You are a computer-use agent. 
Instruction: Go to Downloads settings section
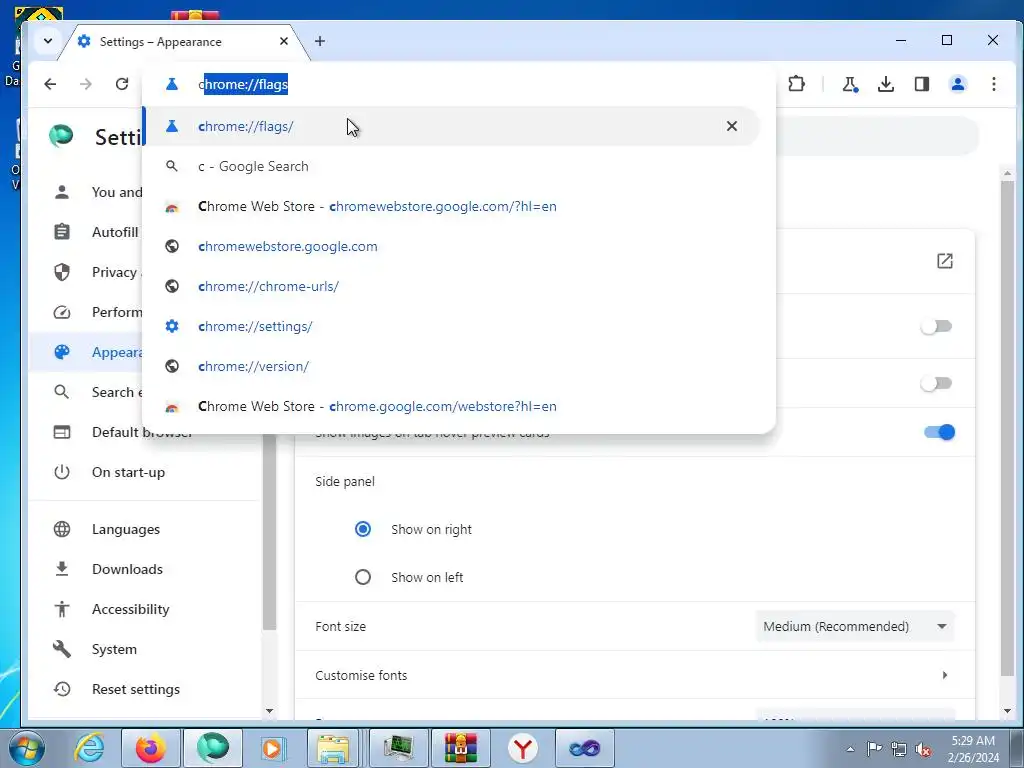(127, 569)
